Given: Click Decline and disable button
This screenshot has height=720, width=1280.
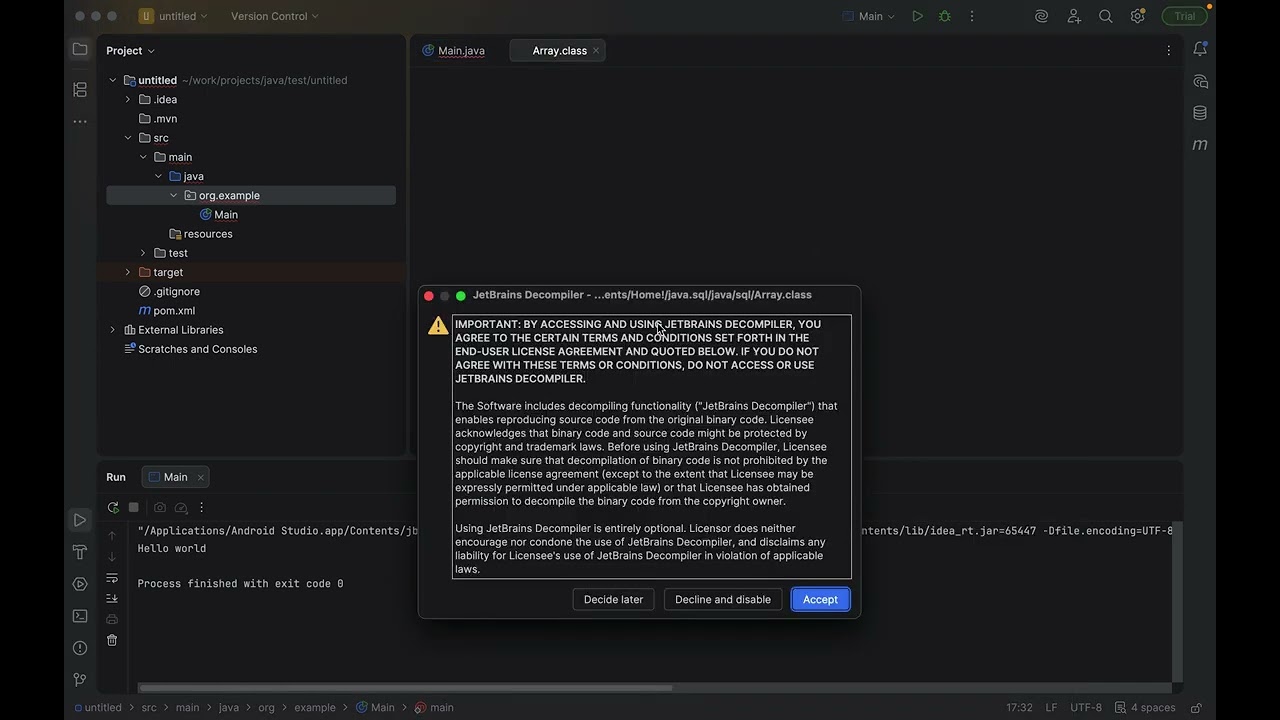Looking at the screenshot, I should tap(723, 599).
